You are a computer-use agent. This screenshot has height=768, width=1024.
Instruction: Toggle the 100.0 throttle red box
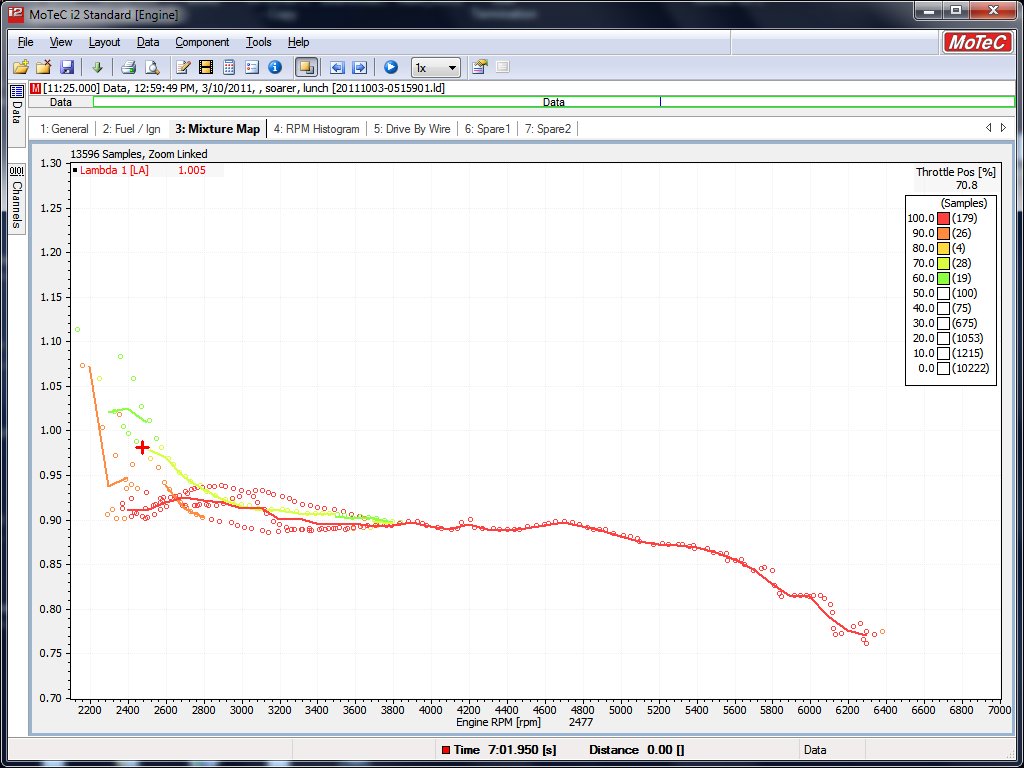(x=944, y=218)
